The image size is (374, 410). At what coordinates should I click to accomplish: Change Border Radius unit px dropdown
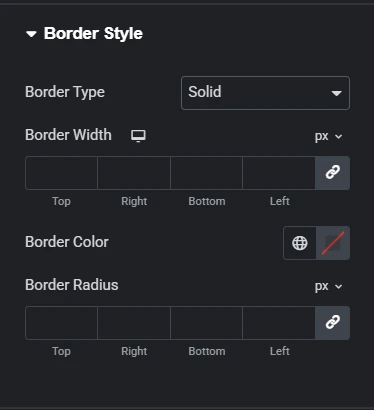click(x=328, y=286)
